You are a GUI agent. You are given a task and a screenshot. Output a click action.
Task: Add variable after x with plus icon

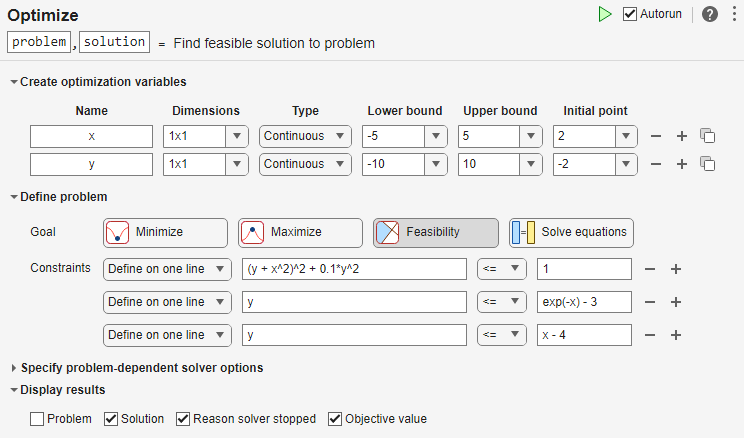coord(682,136)
